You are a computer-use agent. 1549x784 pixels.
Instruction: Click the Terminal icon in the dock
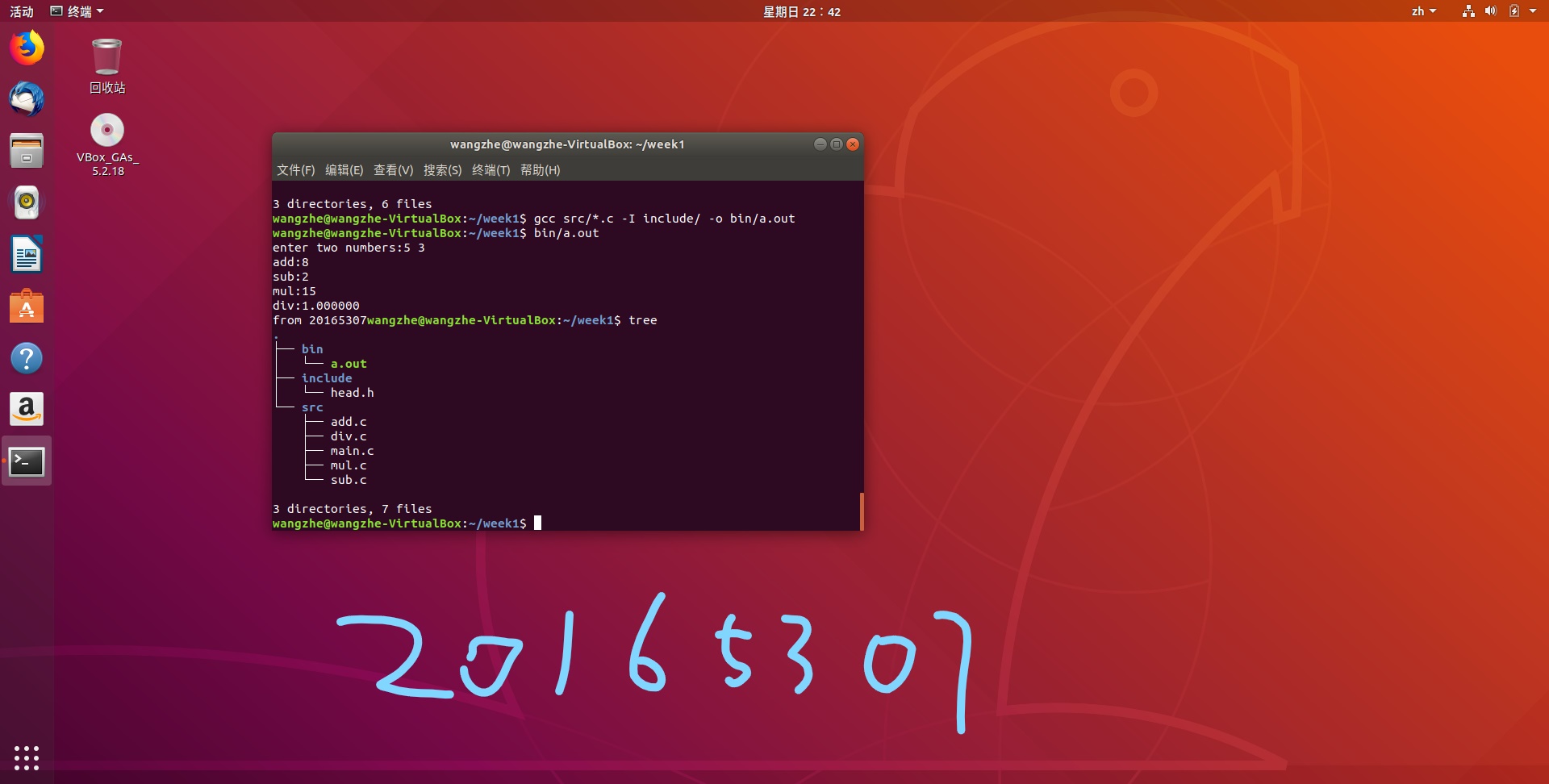point(27,461)
